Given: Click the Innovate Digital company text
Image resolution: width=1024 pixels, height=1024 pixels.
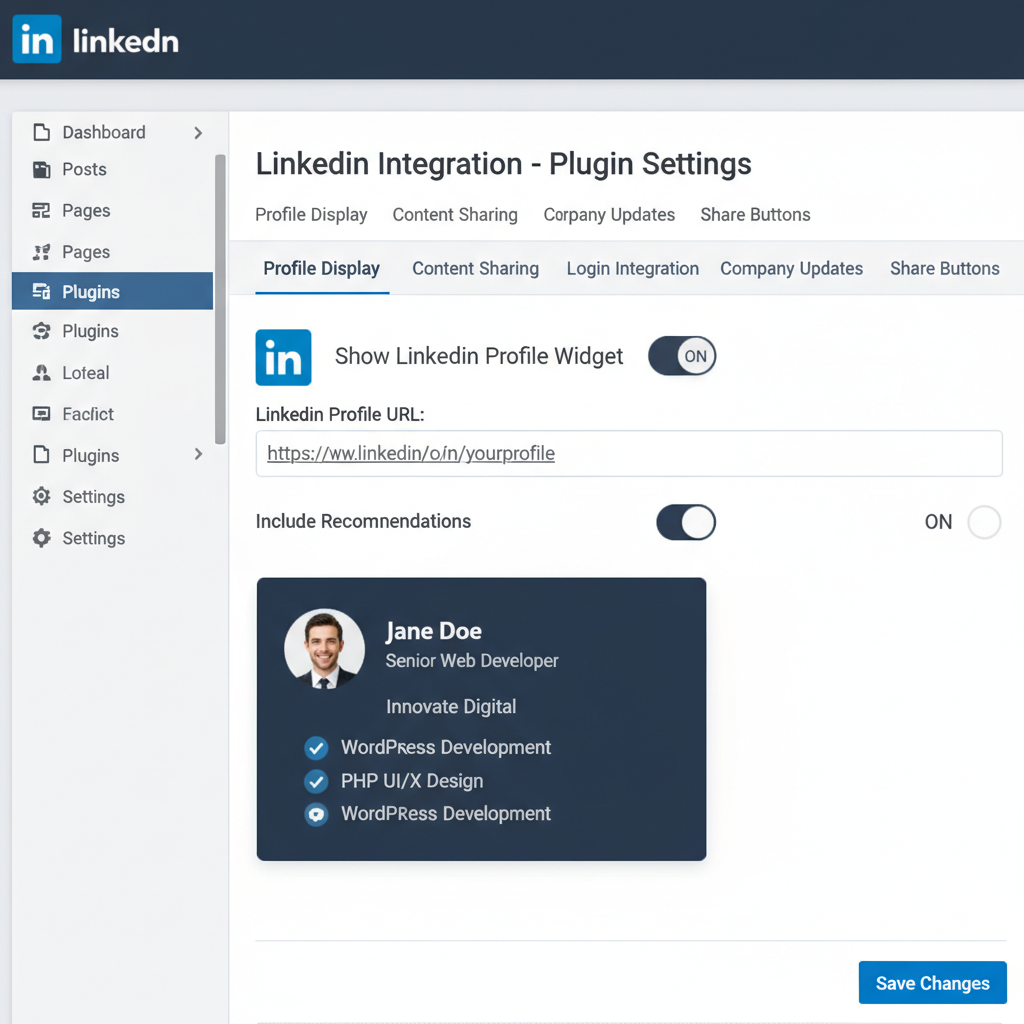Looking at the screenshot, I should pyautogui.click(x=451, y=707).
